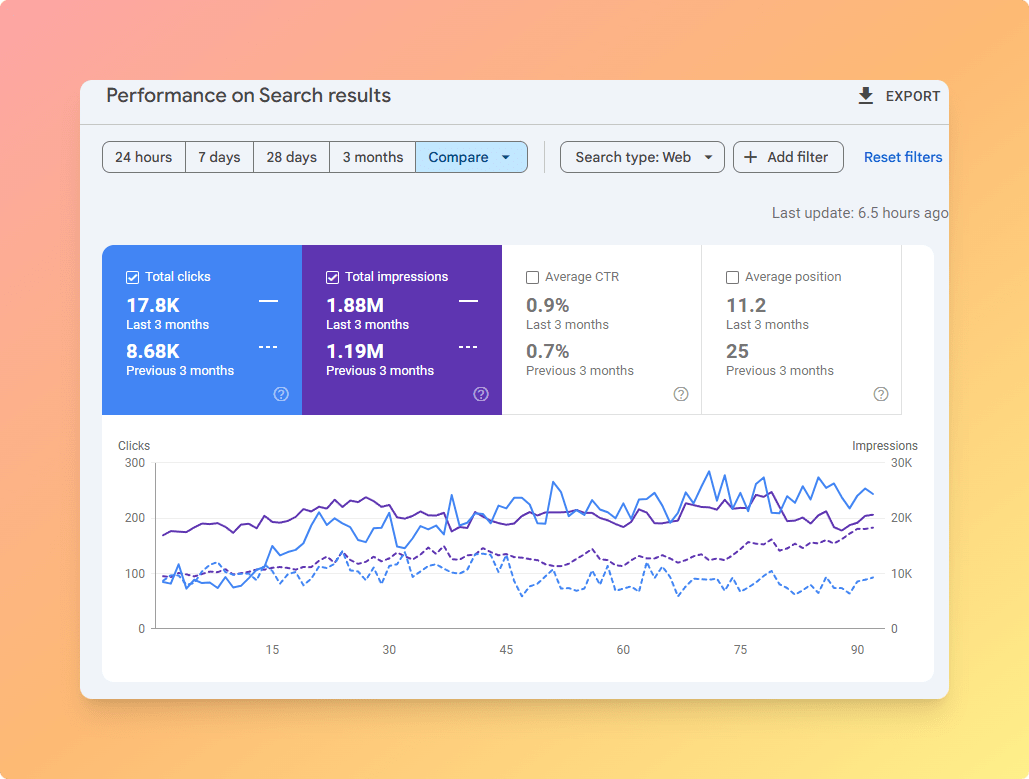Click the Export download icon
This screenshot has height=779, width=1029.
click(x=866, y=96)
